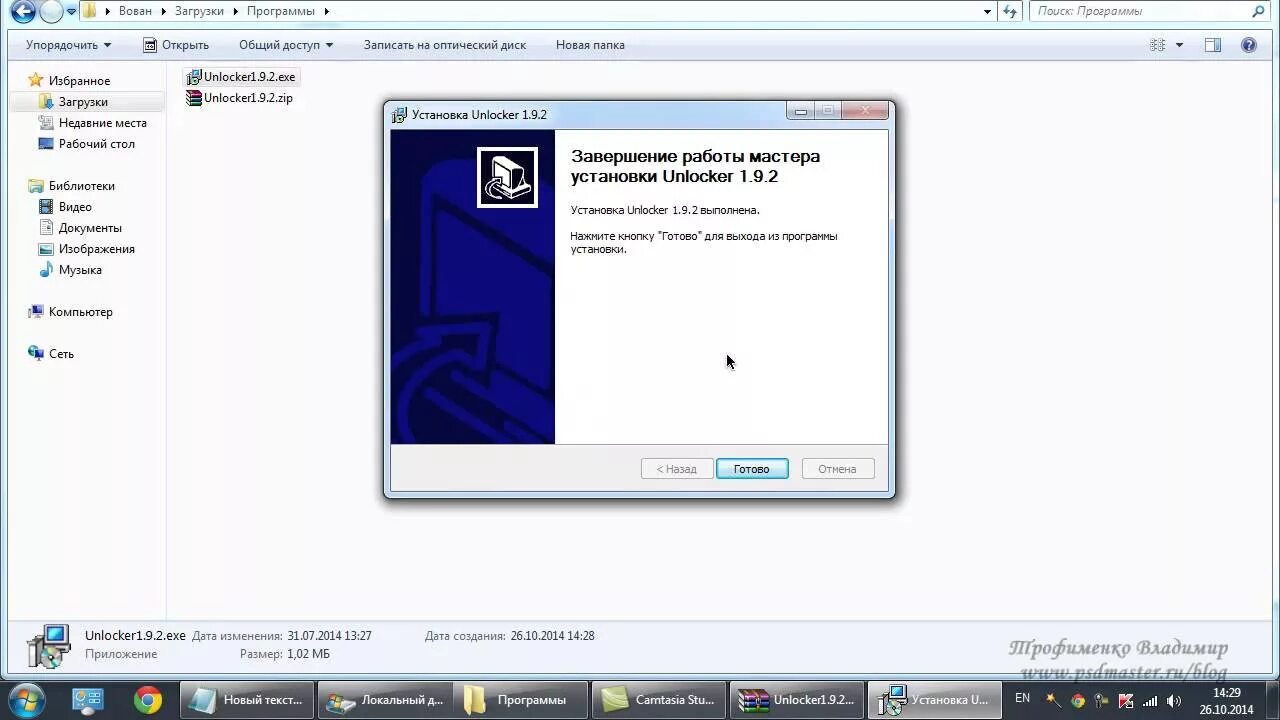
Task: Click Открыть in Explorer toolbar
Action: click(176, 45)
